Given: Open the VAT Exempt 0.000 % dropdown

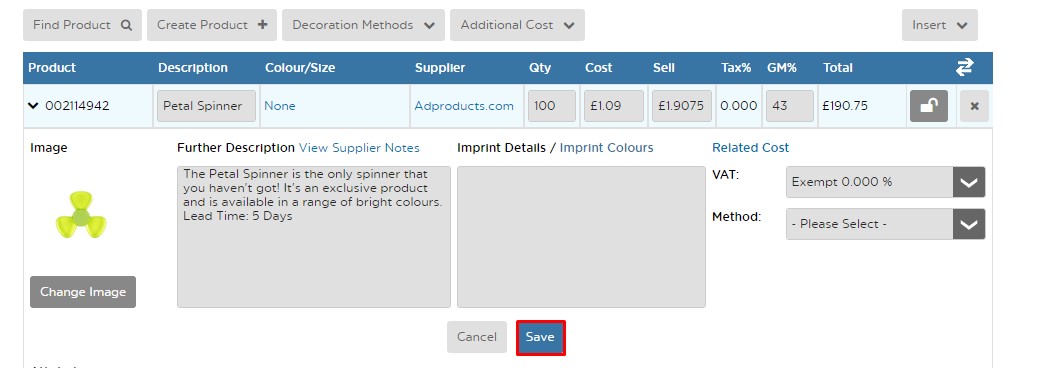Looking at the screenshot, I should click(886, 182).
